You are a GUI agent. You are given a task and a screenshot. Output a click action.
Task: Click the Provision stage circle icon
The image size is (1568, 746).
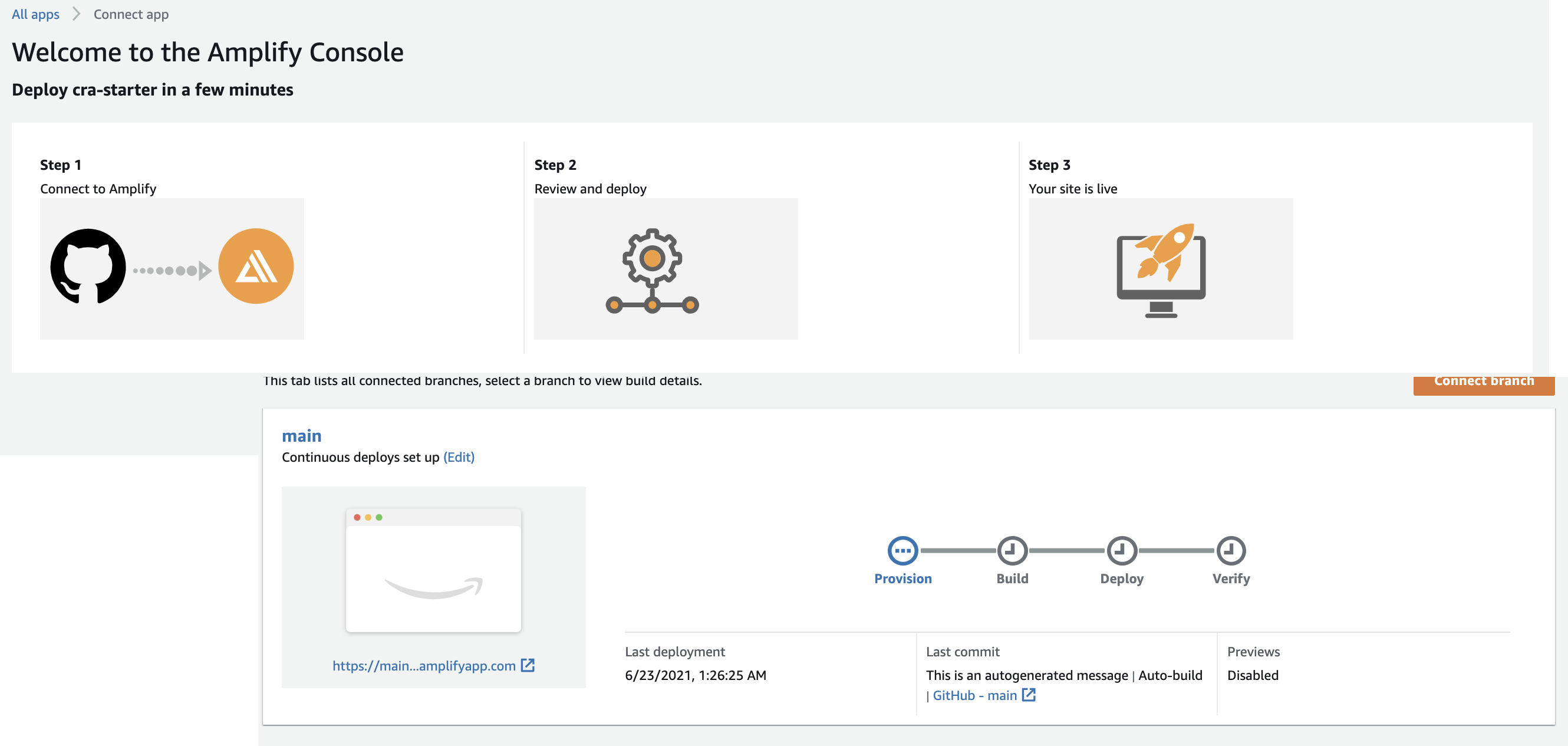pyautogui.click(x=902, y=551)
